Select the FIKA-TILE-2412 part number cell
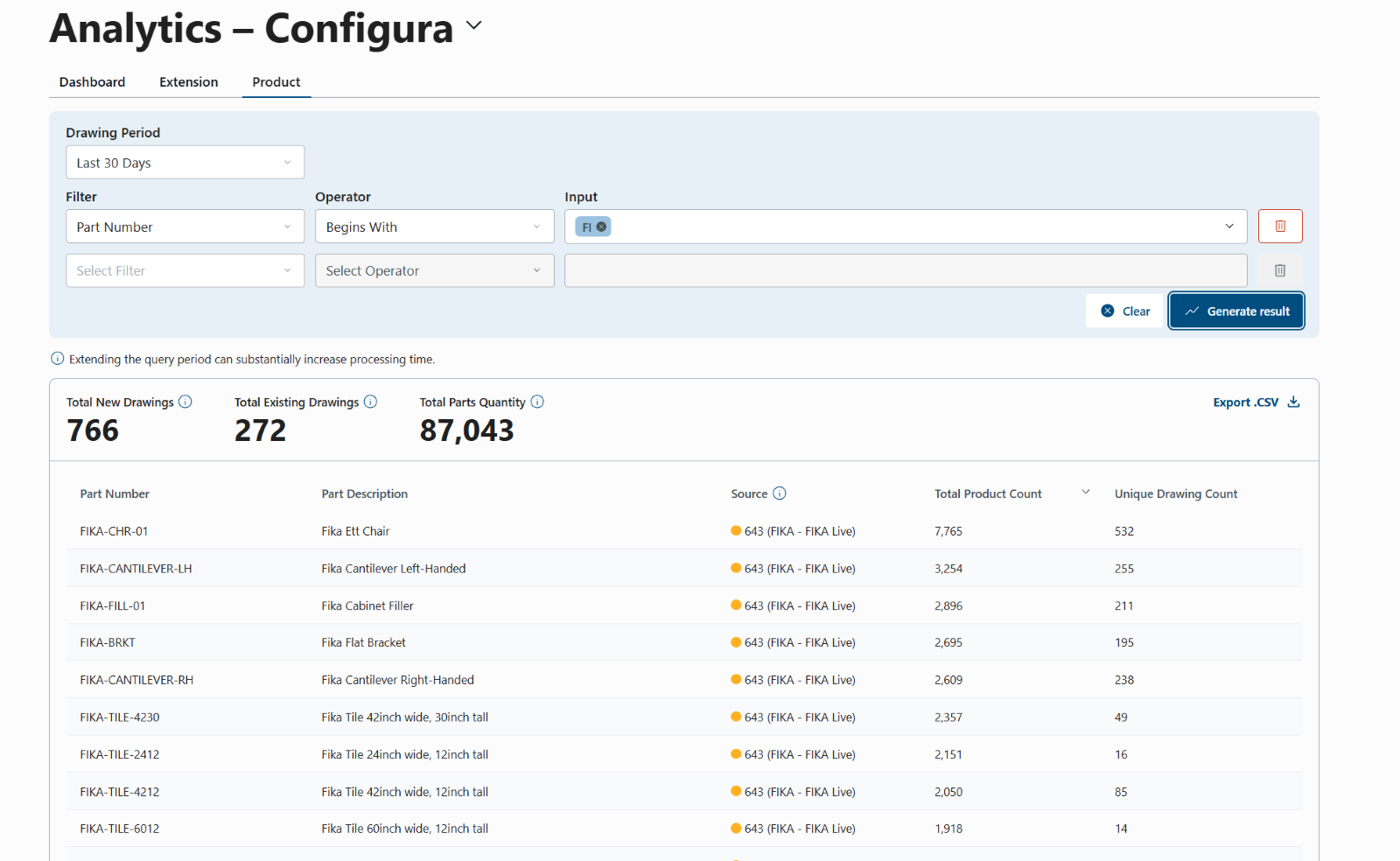This screenshot has height=861, width=1400. tap(120, 754)
